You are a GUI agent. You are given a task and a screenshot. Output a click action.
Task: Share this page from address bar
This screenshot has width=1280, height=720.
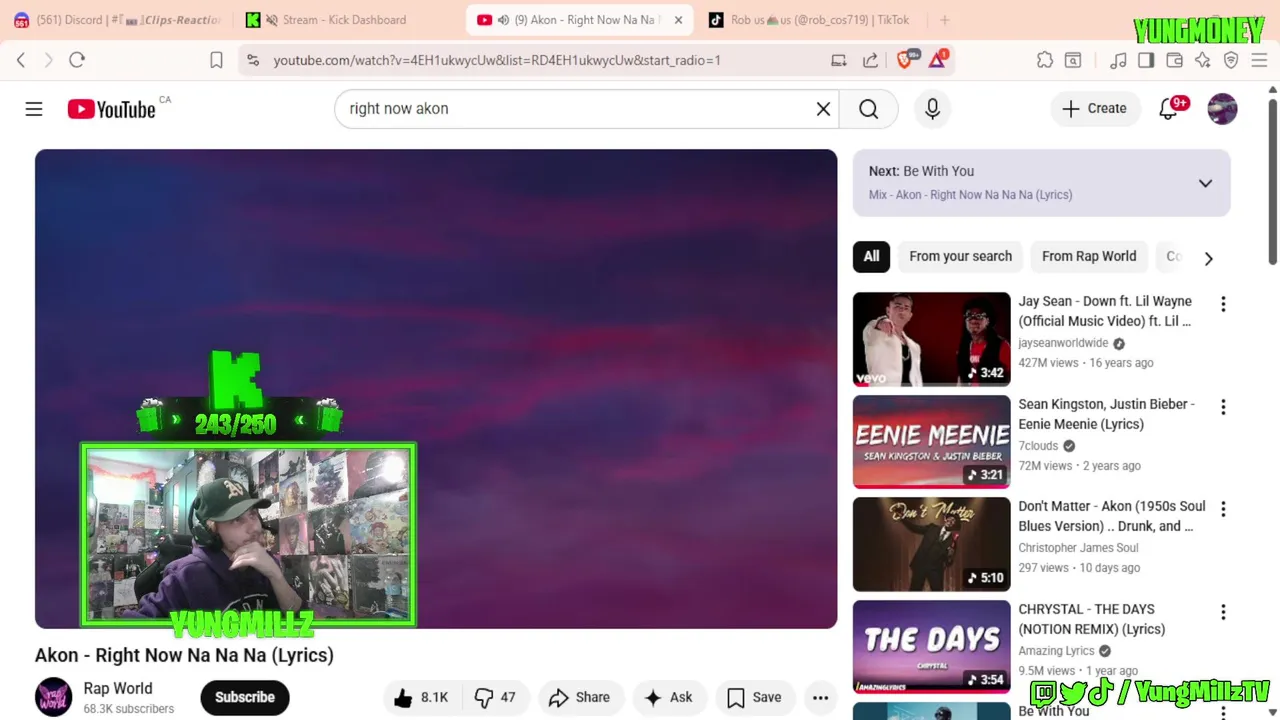pos(870,60)
